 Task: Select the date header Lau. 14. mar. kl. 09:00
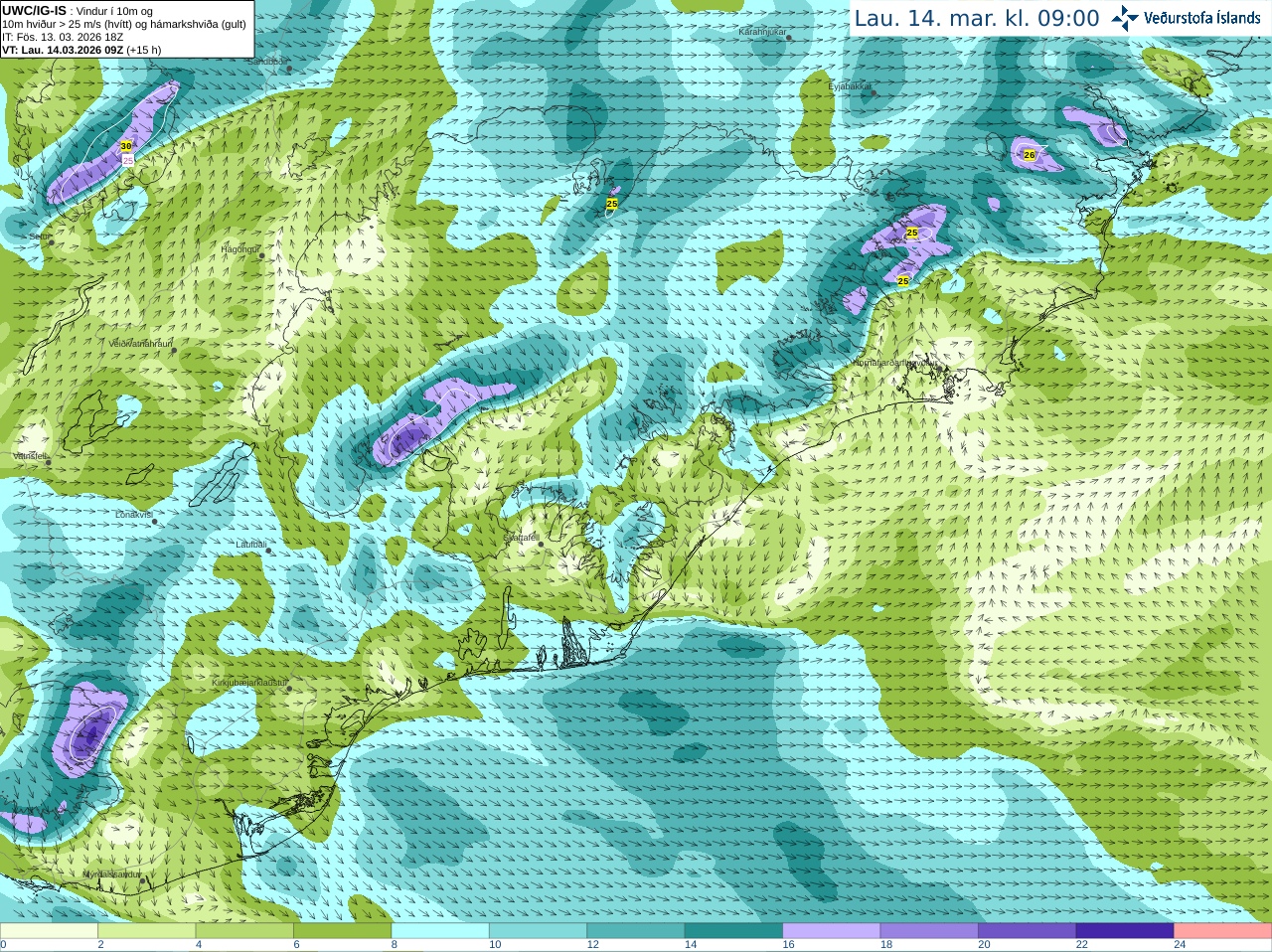click(x=977, y=18)
